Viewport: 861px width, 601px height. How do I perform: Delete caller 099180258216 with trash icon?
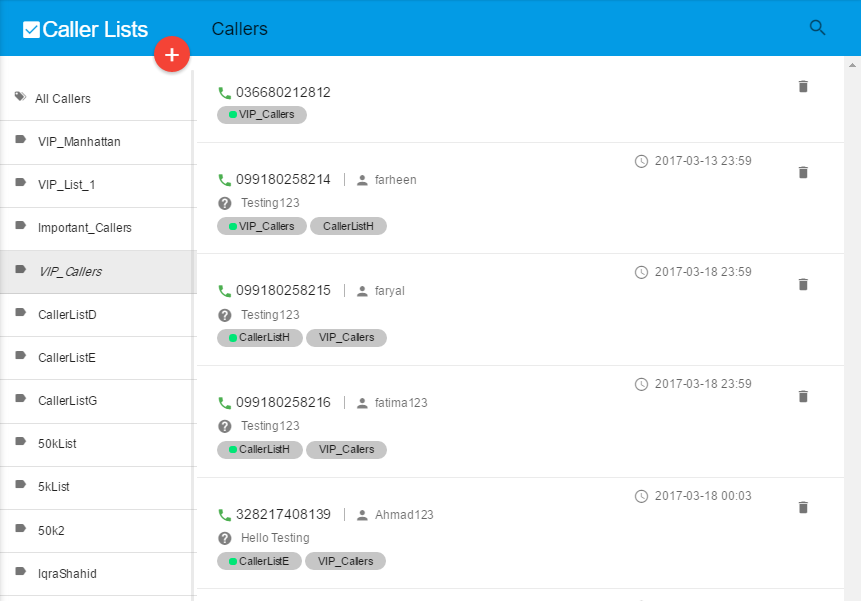click(803, 396)
